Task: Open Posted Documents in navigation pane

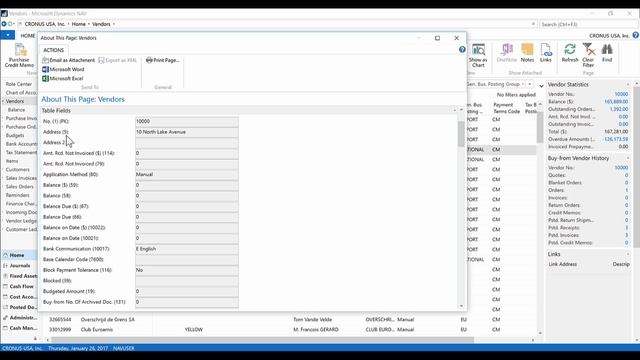Action: click(19, 307)
